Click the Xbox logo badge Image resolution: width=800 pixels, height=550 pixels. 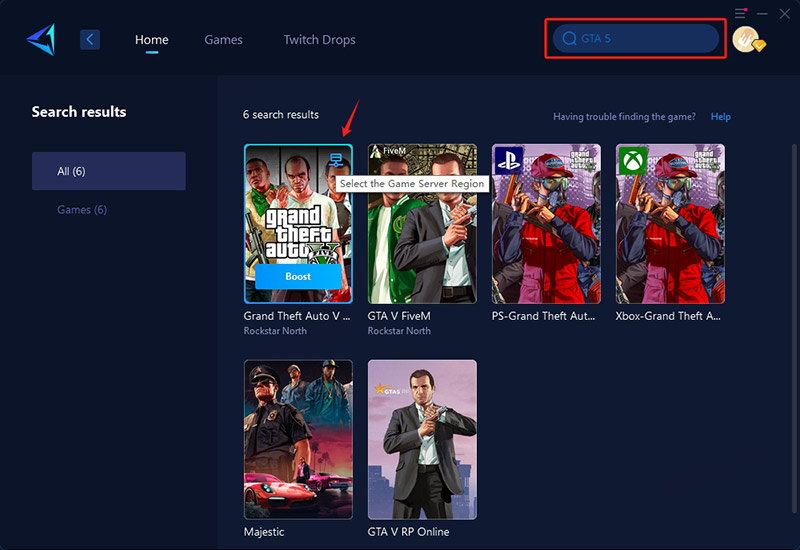[633, 161]
